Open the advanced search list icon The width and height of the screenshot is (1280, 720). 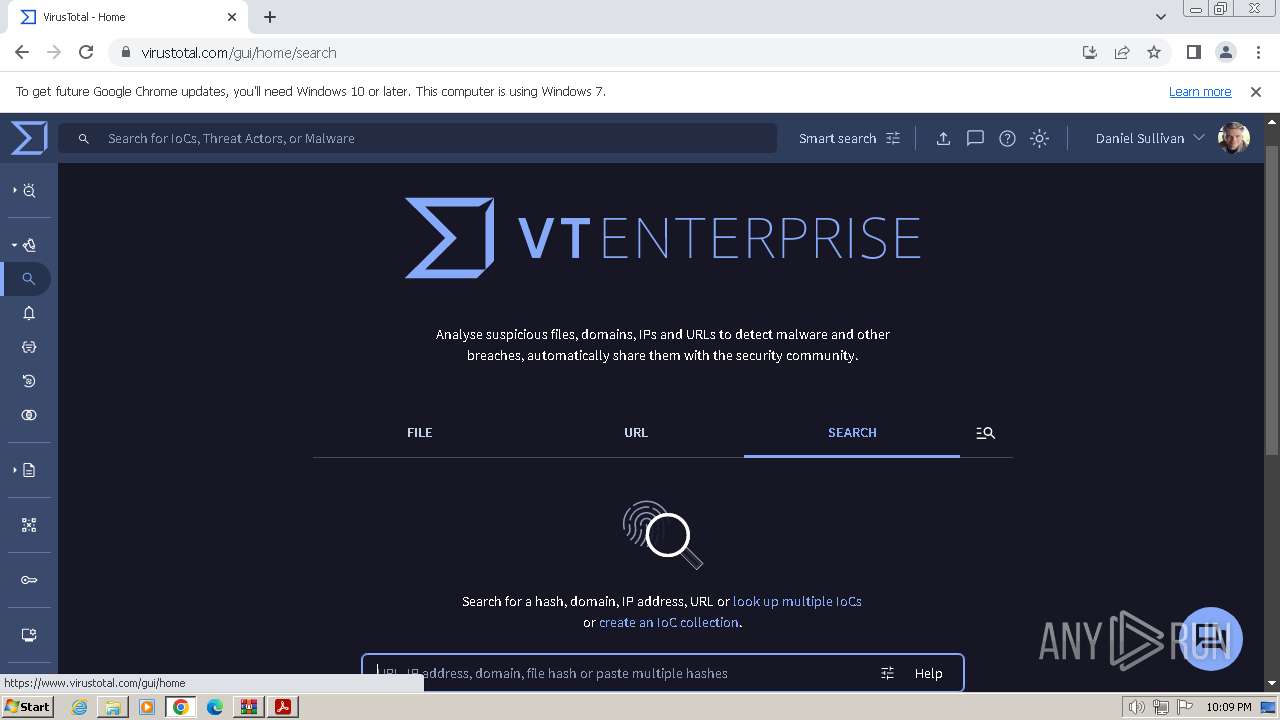click(x=985, y=433)
